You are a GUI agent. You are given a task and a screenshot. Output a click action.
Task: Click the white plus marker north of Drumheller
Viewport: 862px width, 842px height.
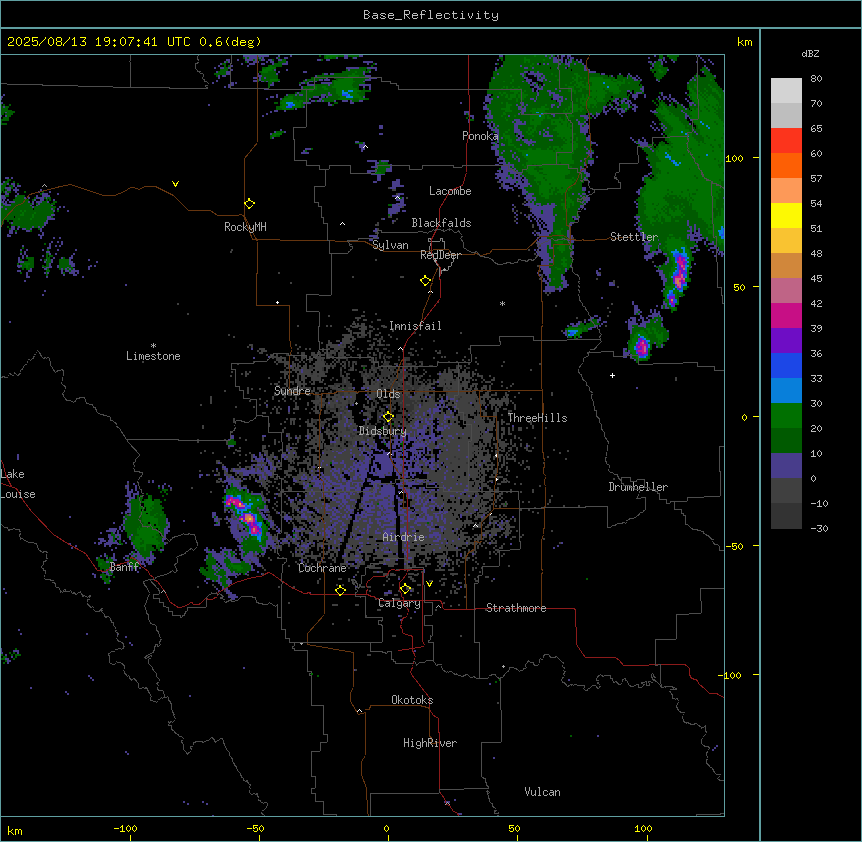(612, 375)
